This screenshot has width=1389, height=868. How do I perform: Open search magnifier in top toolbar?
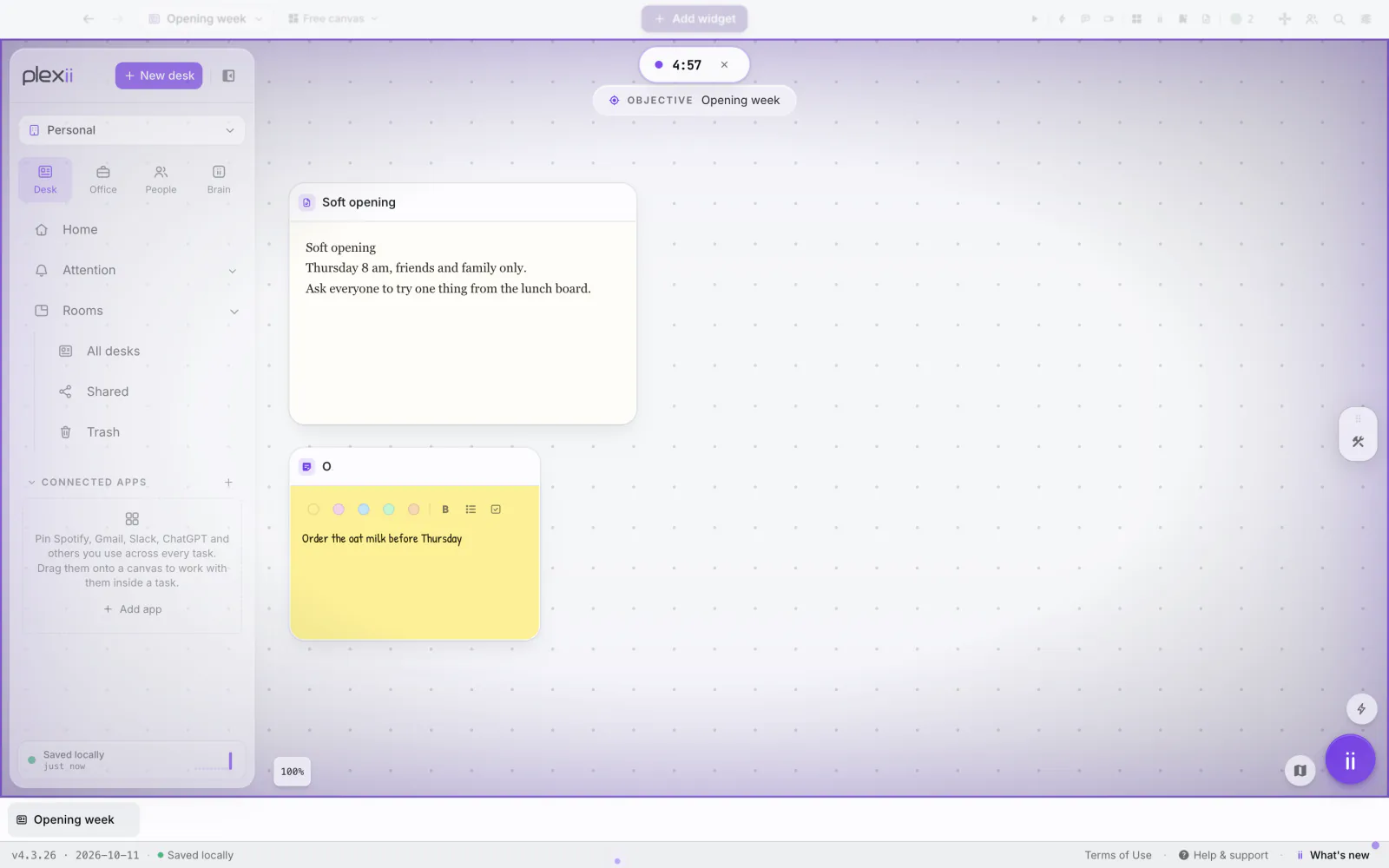1339,18
